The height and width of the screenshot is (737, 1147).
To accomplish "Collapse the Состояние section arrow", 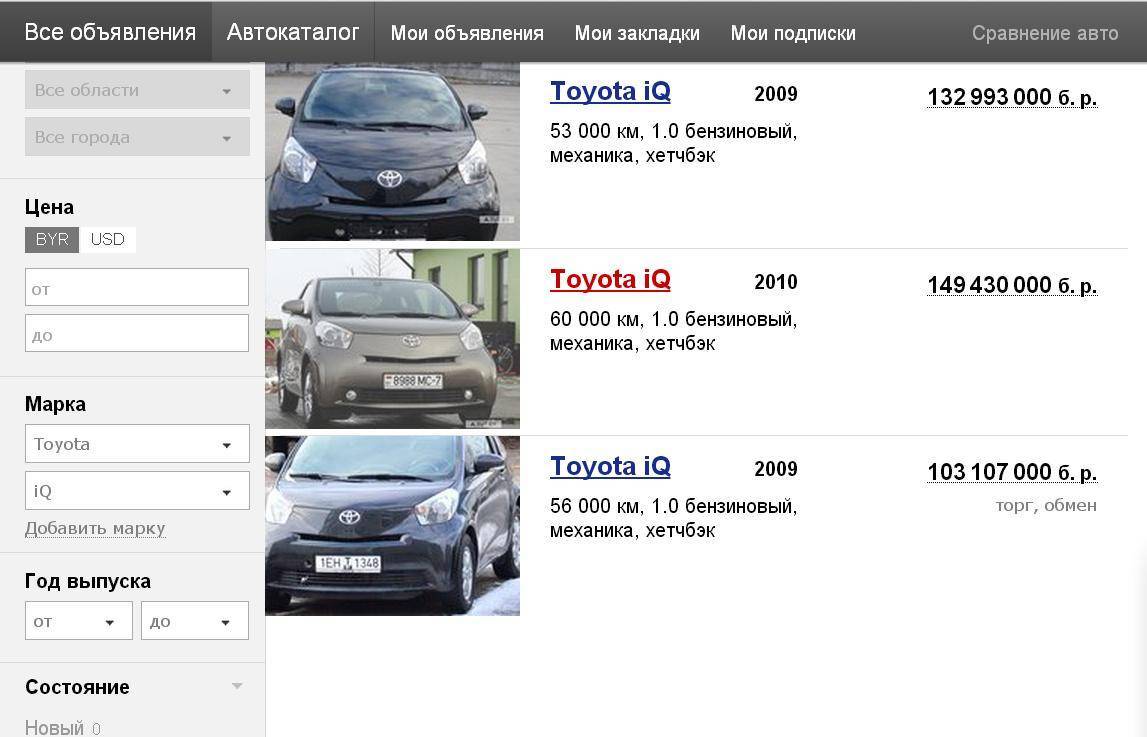I will (x=237, y=686).
